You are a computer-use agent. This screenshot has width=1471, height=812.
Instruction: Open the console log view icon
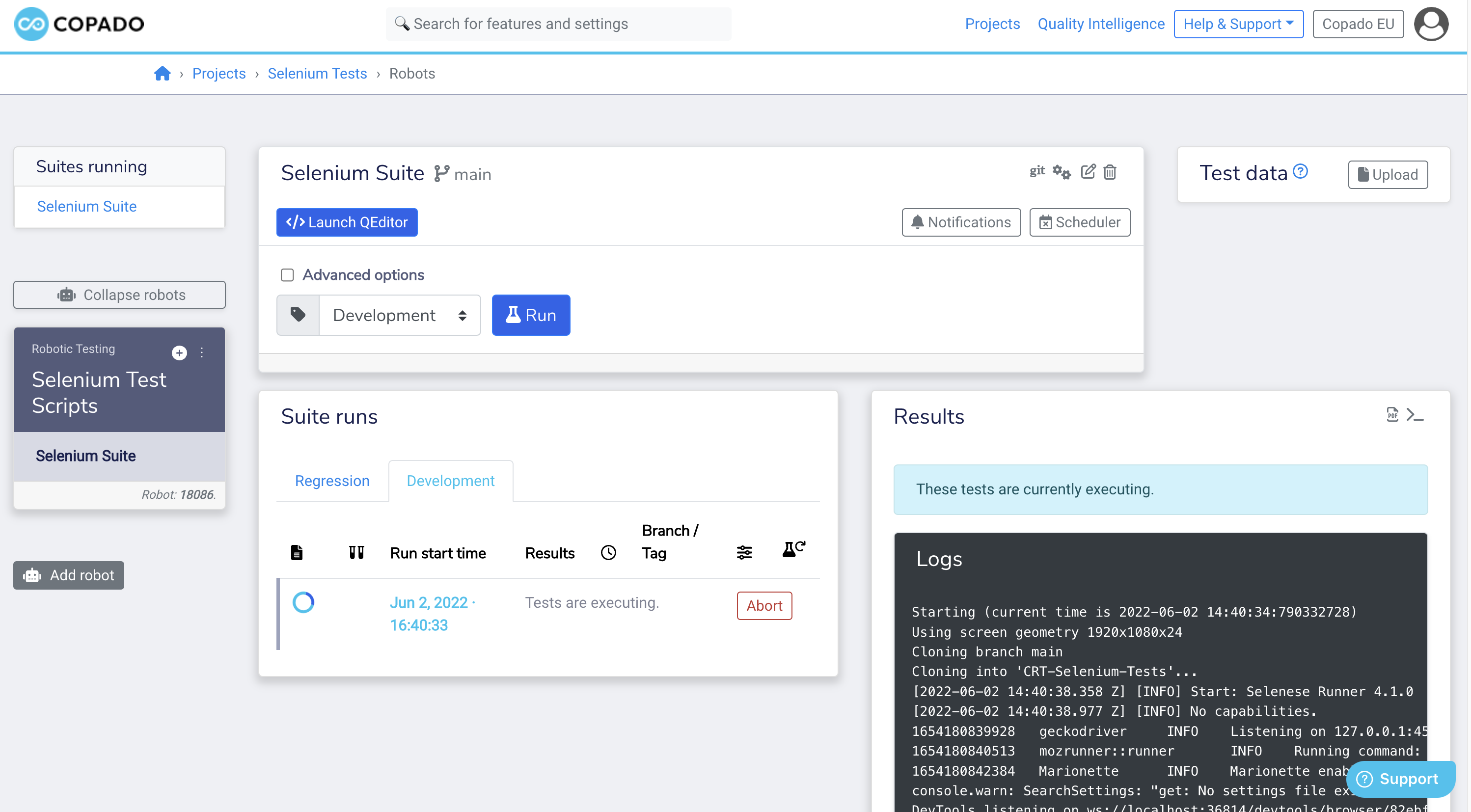[x=1415, y=414]
